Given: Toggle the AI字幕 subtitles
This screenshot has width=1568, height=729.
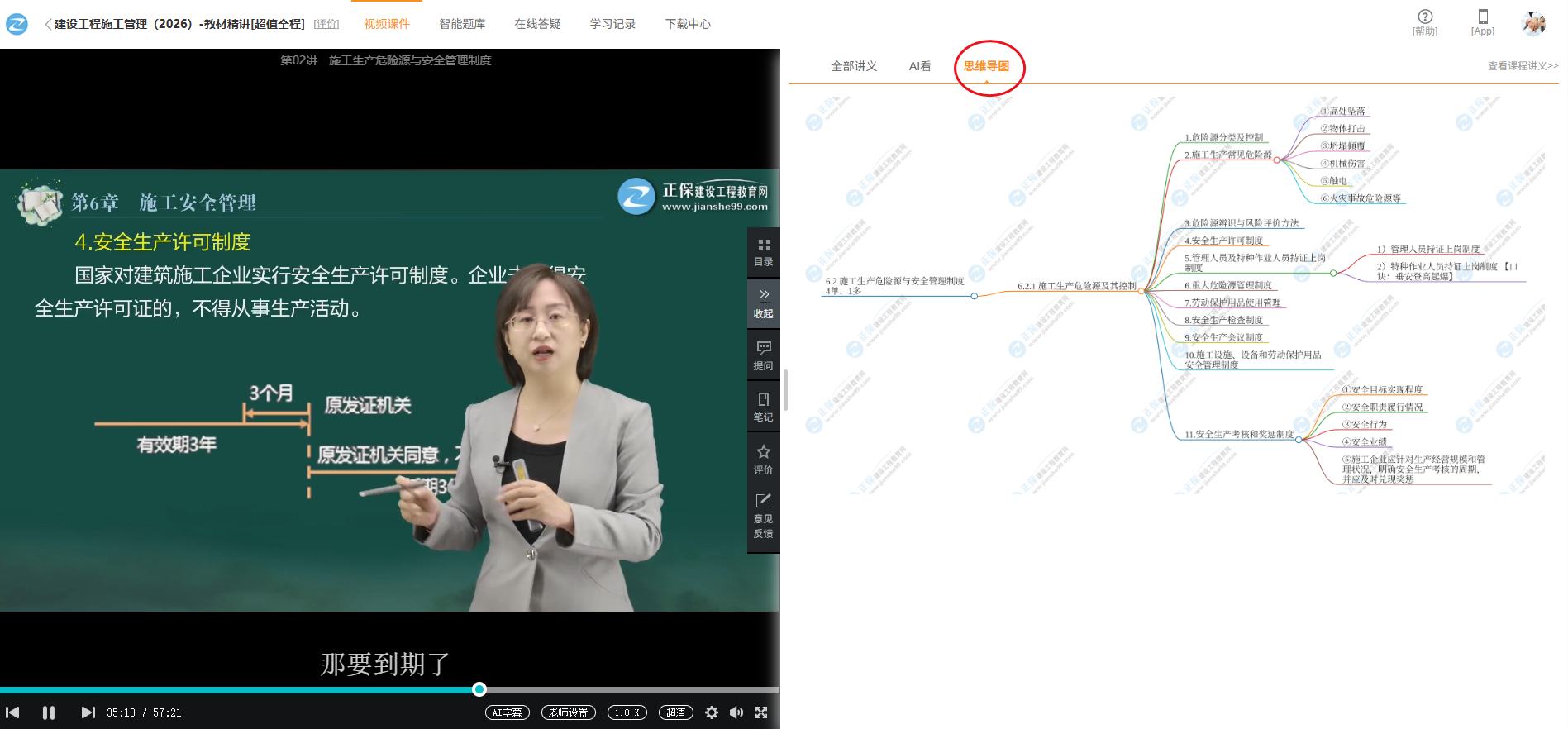Looking at the screenshot, I should point(507,712).
